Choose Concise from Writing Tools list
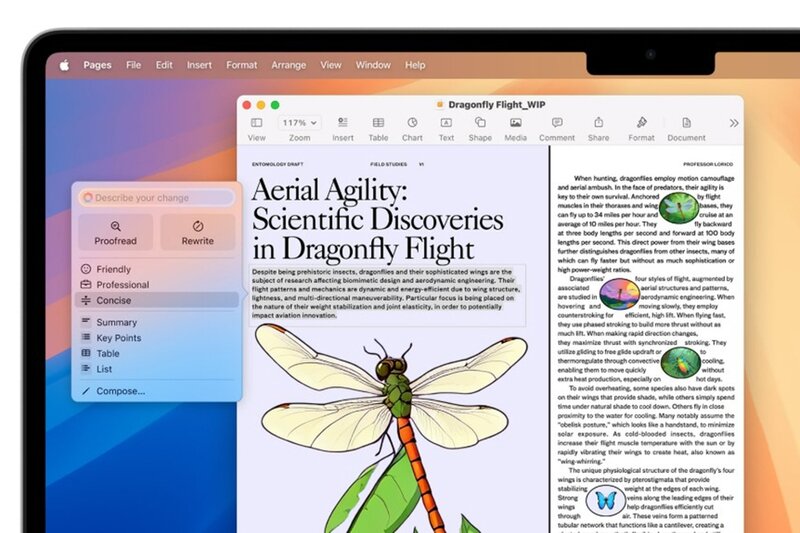The height and width of the screenshot is (533, 800). [114, 300]
